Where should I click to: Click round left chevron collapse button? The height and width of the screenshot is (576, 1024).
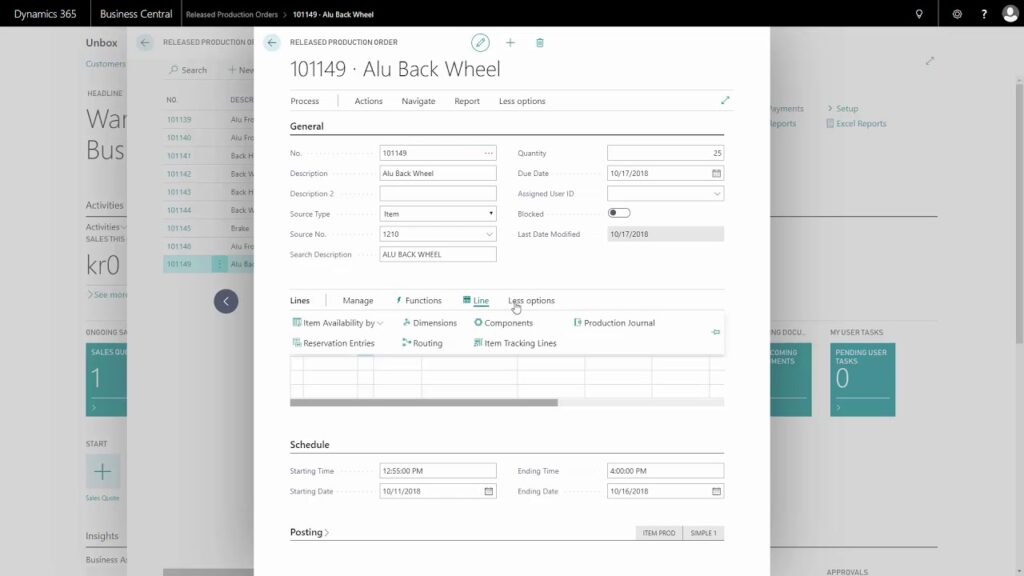[226, 301]
